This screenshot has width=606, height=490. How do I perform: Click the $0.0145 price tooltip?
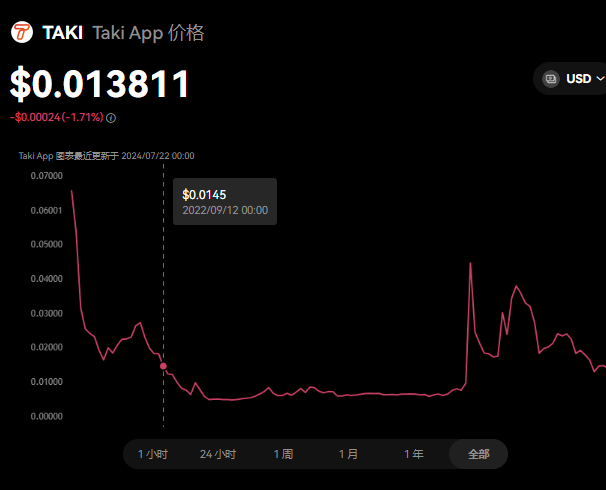224,201
